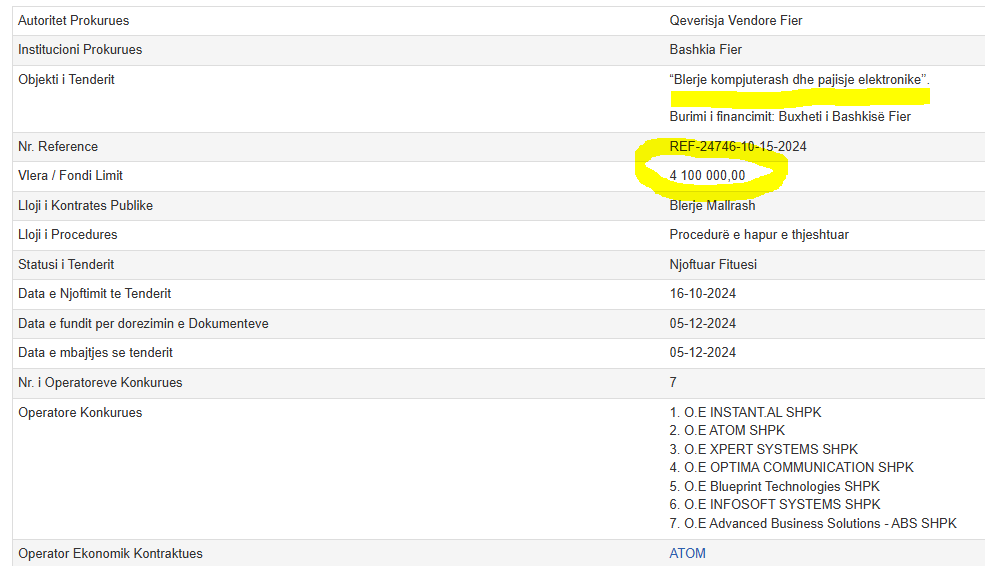
Task: Click the number of competing operators value 7
Action: coord(673,382)
